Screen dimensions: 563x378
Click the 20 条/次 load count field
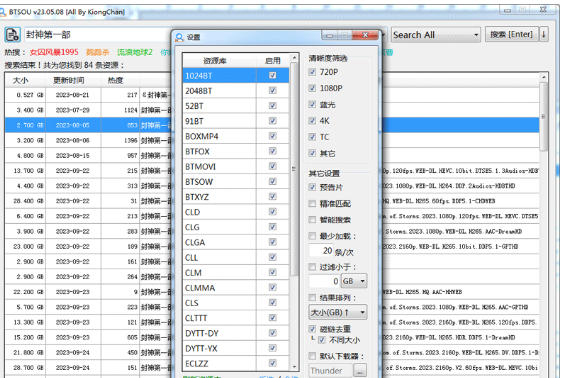[x=321, y=251]
